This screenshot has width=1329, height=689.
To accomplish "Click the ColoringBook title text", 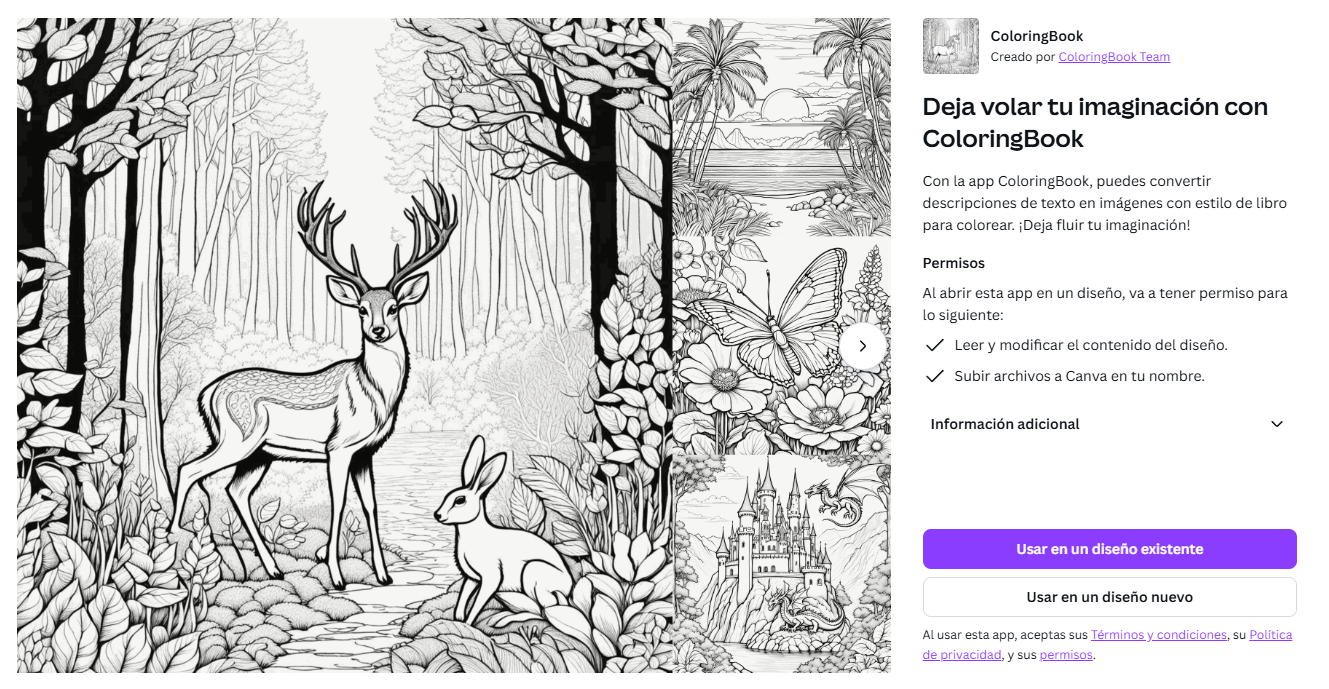I will 1036,35.
